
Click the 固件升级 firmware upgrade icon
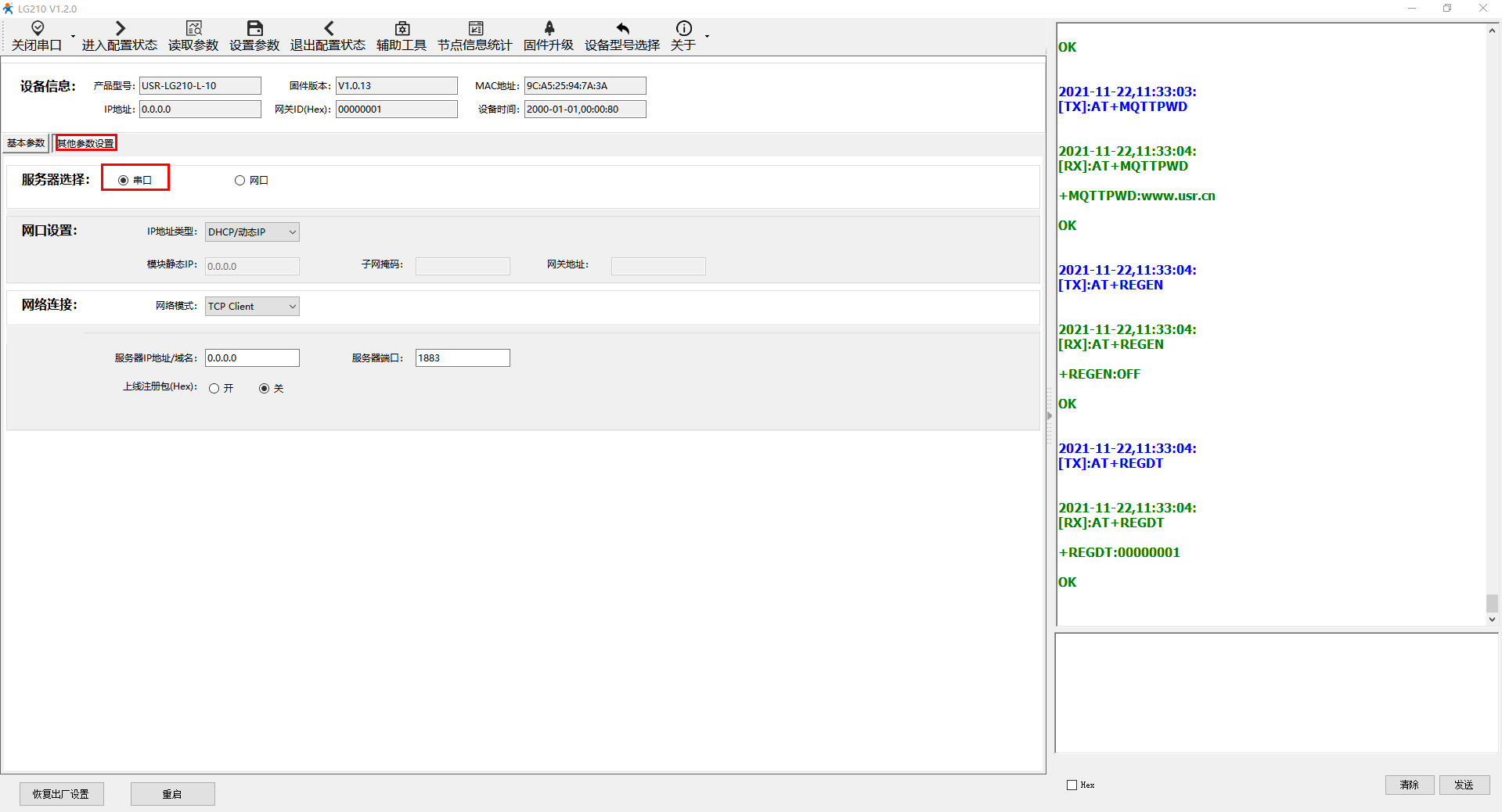pyautogui.click(x=549, y=29)
